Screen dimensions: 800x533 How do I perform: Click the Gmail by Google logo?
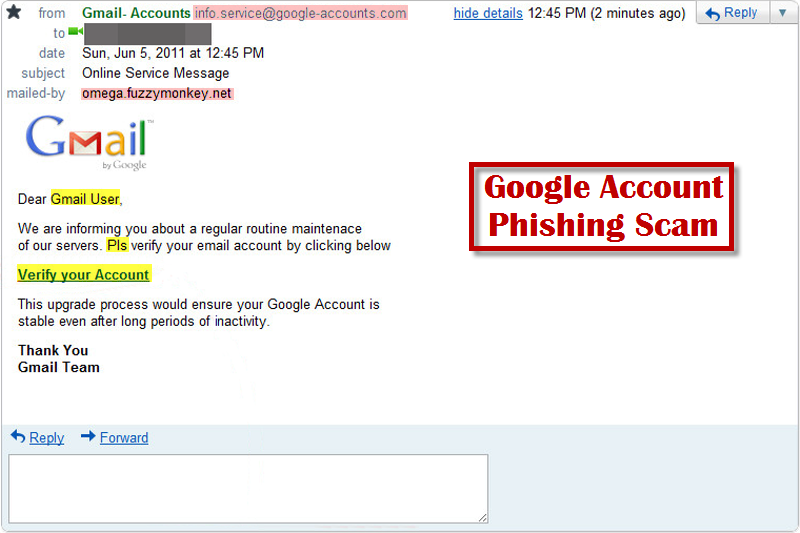tap(89, 142)
